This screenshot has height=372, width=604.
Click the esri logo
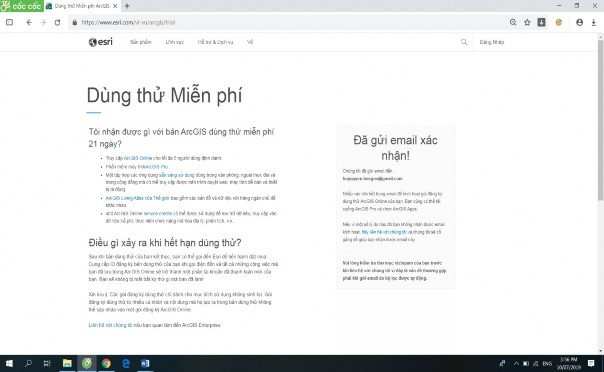101,42
